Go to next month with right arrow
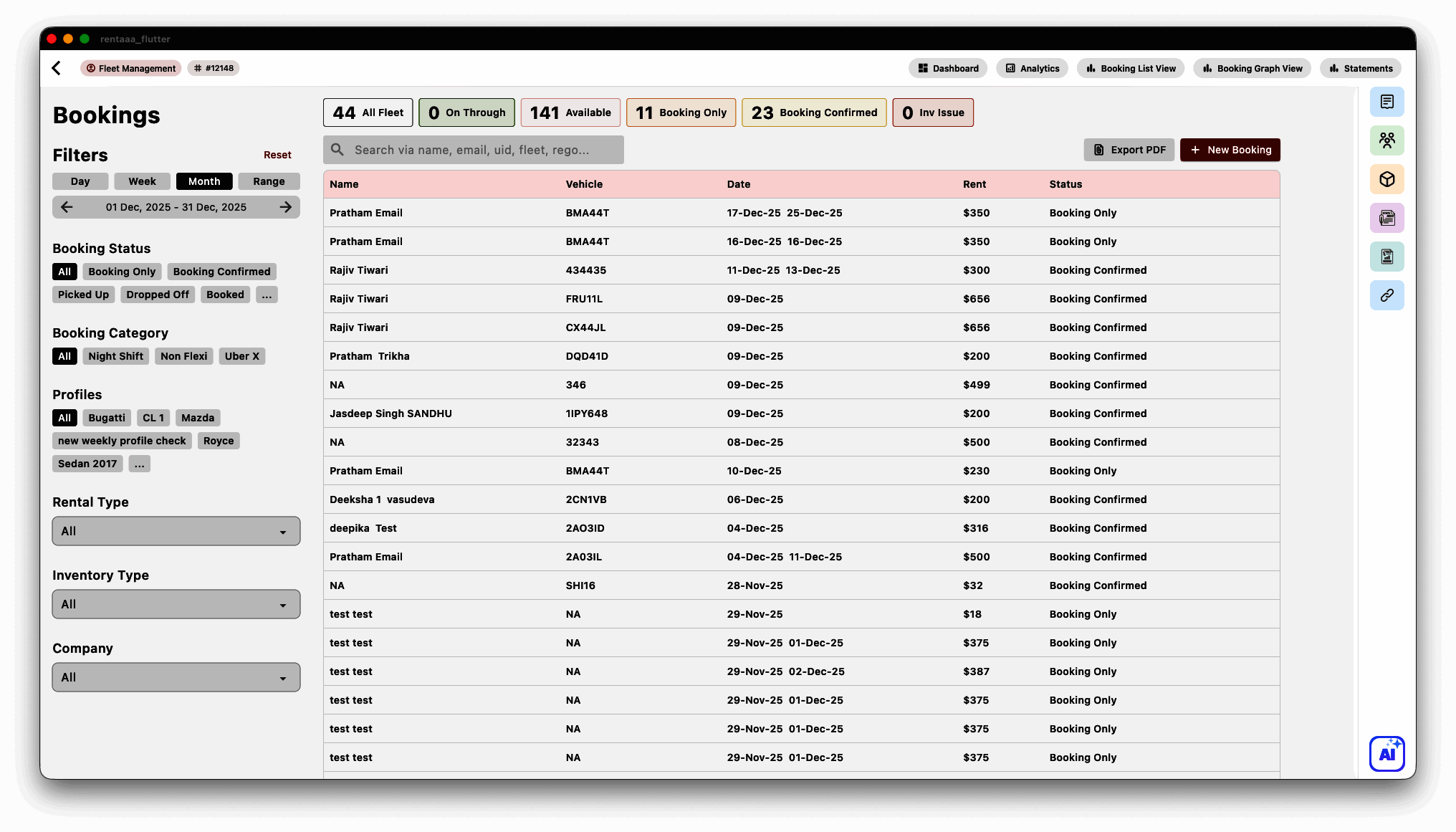 click(x=286, y=207)
